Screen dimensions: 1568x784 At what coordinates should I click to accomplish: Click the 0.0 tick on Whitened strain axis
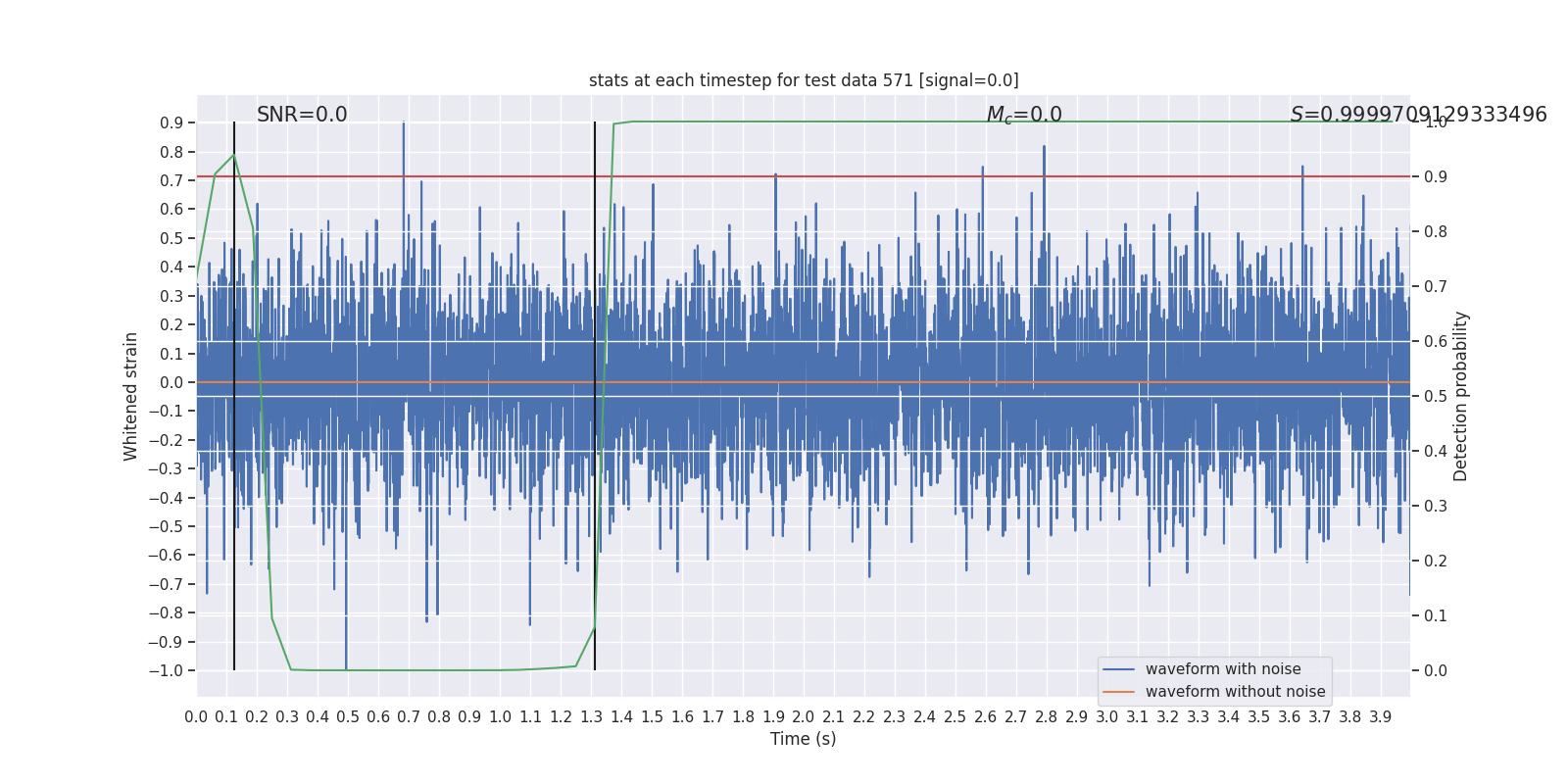pos(171,383)
